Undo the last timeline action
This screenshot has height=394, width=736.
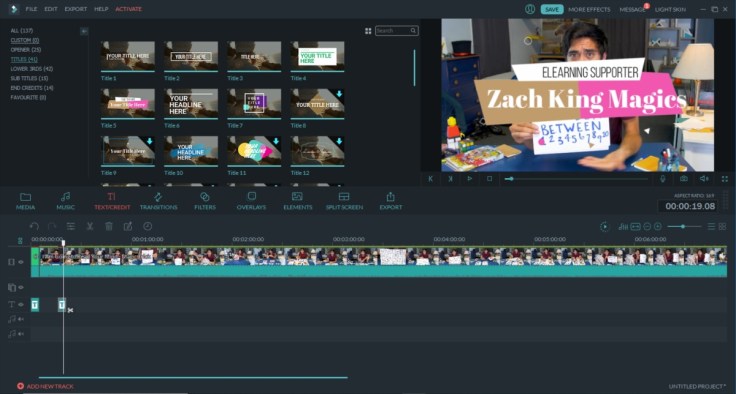pos(34,226)
